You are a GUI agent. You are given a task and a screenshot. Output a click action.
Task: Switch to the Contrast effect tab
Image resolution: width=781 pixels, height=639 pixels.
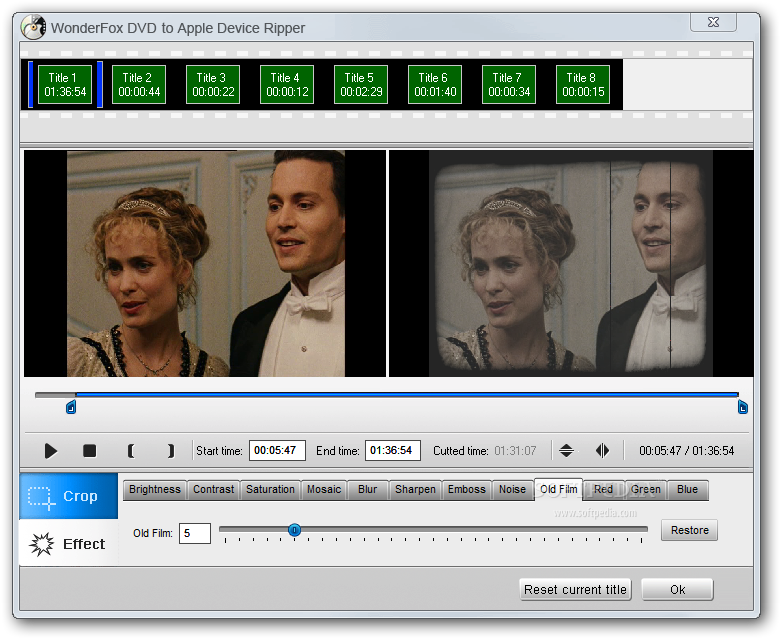213,490
